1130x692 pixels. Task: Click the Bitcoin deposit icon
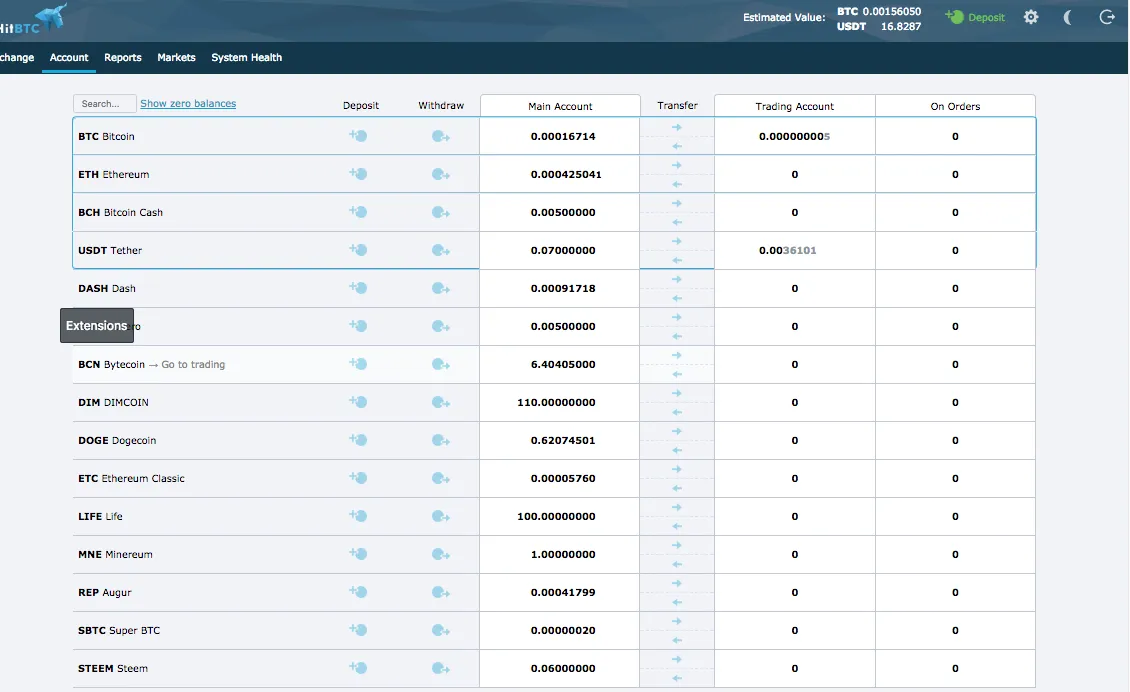point(358,136)
